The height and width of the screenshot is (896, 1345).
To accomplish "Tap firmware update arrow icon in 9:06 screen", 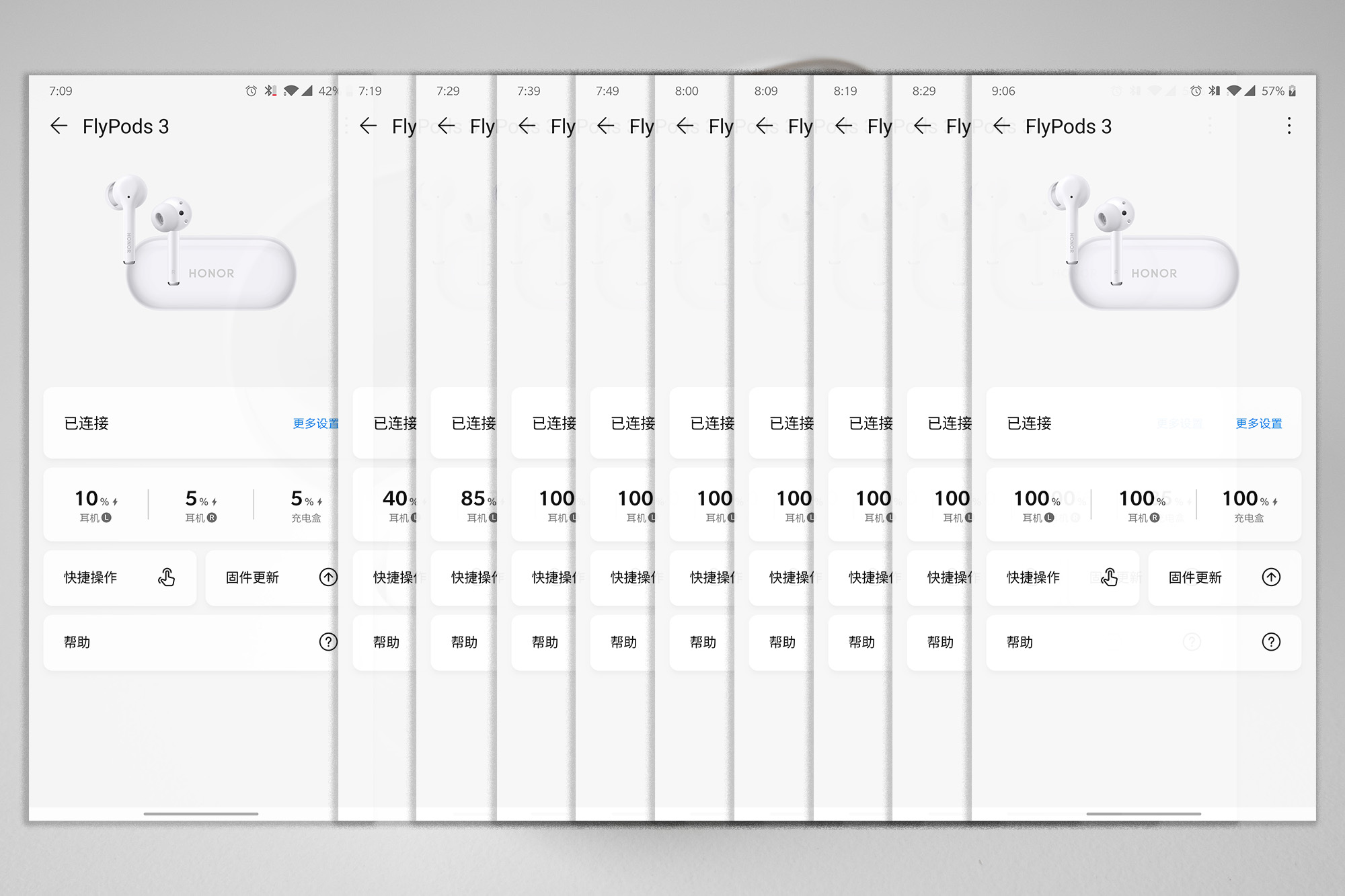I will [x=1270, y=577].
